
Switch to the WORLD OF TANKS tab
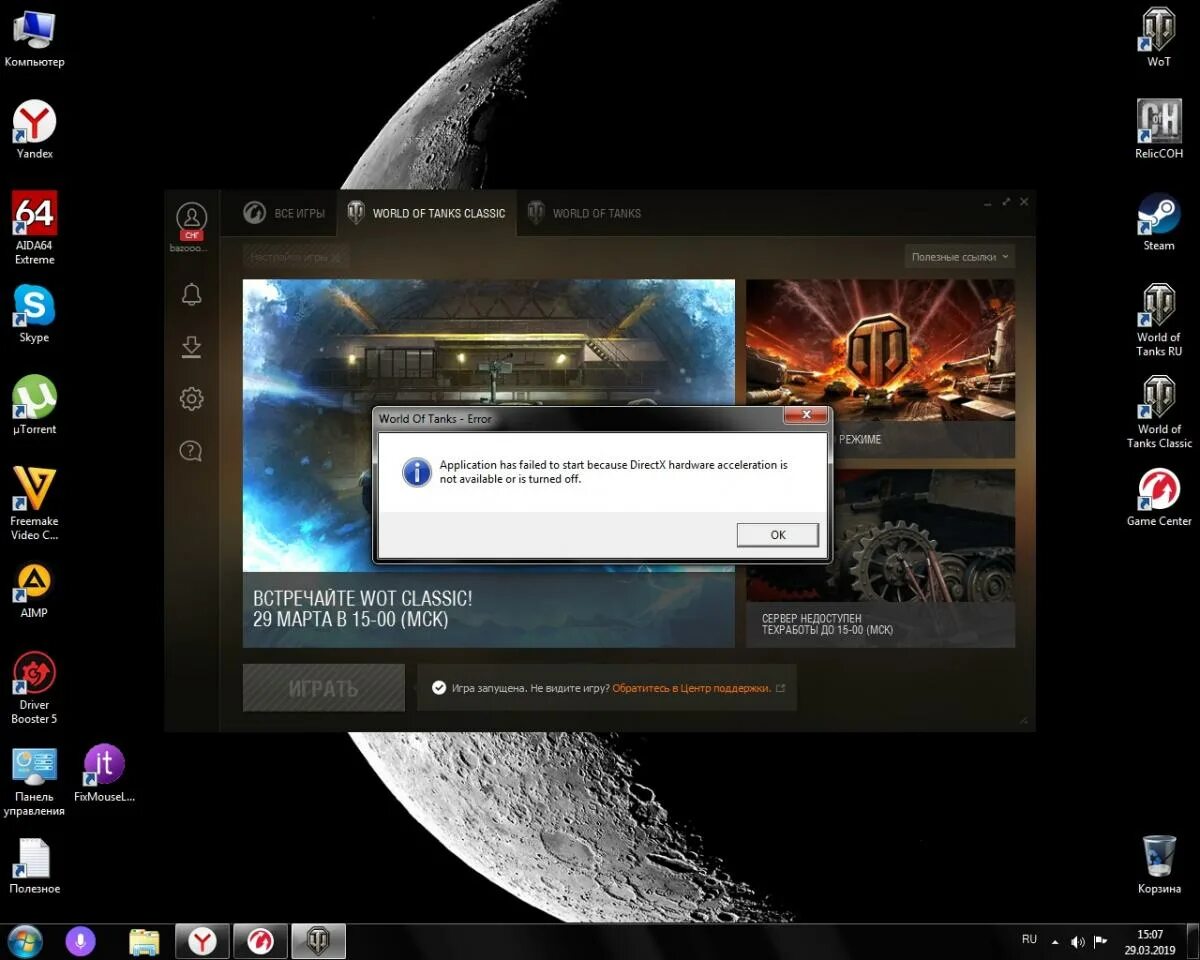pos(585,213)
